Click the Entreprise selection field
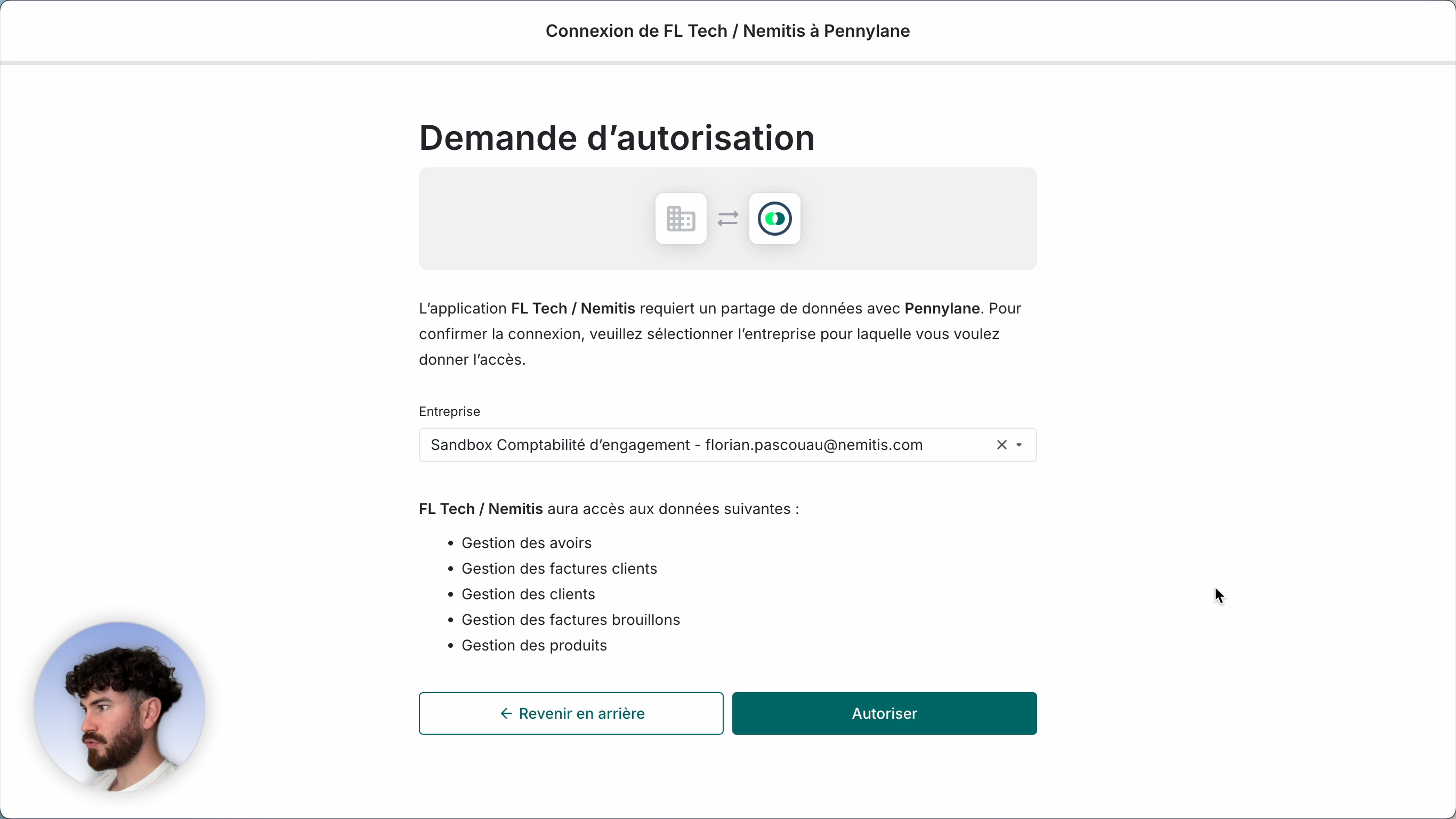The image size is (1456, 819). (727, 445)
